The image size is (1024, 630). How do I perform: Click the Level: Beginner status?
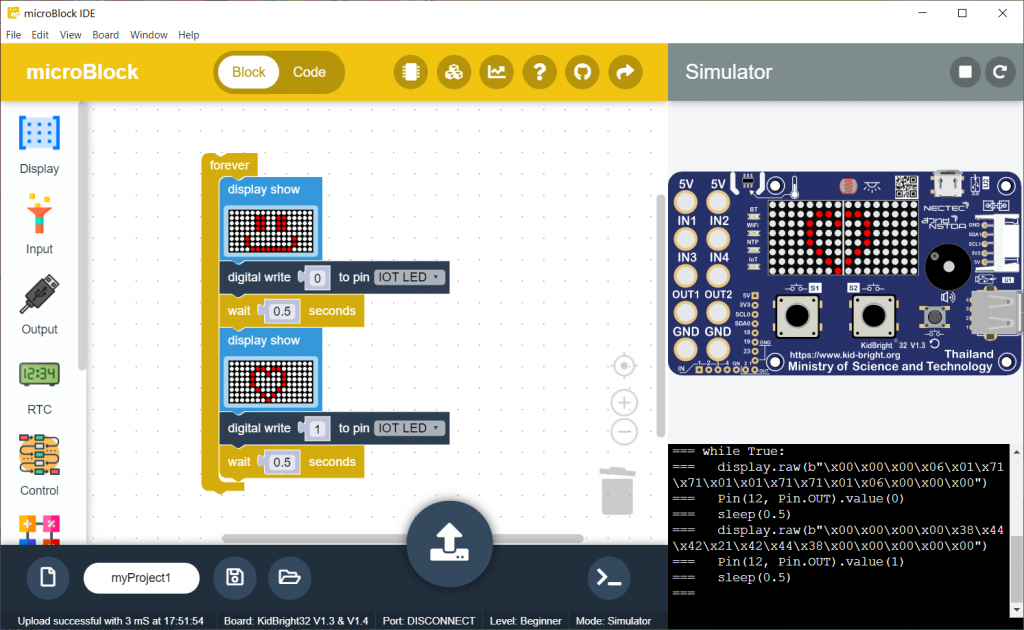click(x=526, y=621)
